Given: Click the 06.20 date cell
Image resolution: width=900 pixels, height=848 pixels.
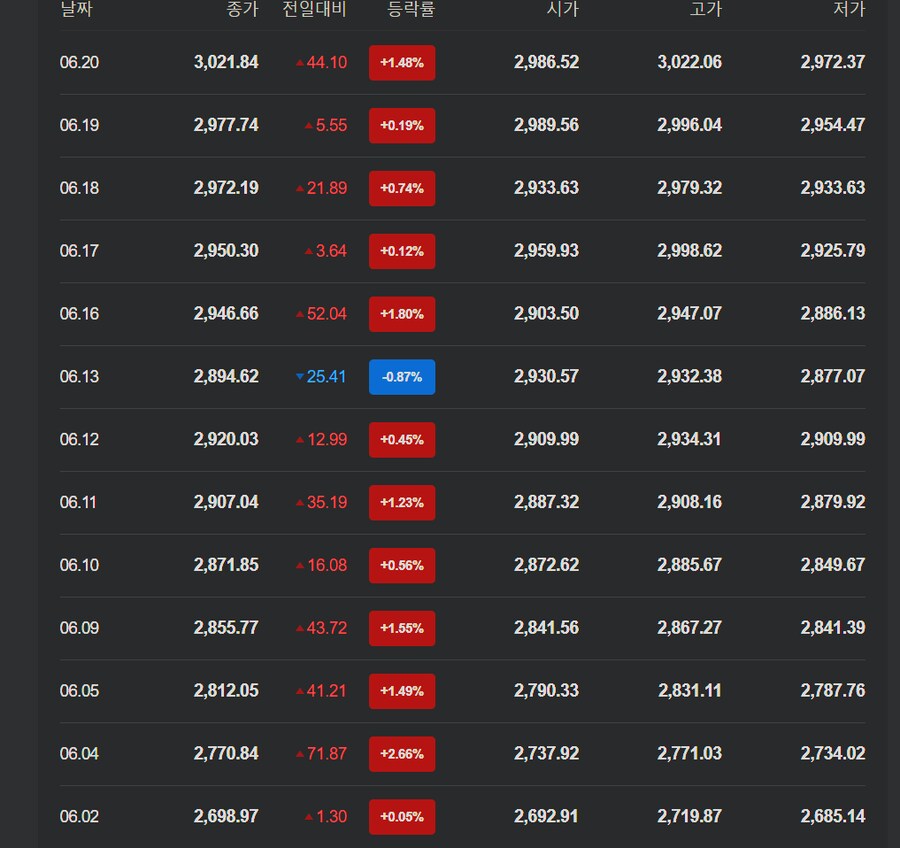Looking at the screenshot, I should pyautogui.click(x=79, y=62).
